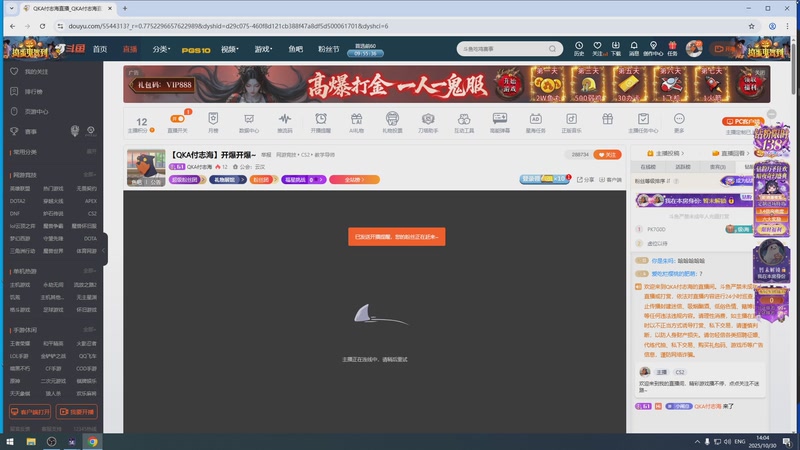Click the search input field in header
The height and width of the screenshot is (450, 800).
tap(502, 49)
